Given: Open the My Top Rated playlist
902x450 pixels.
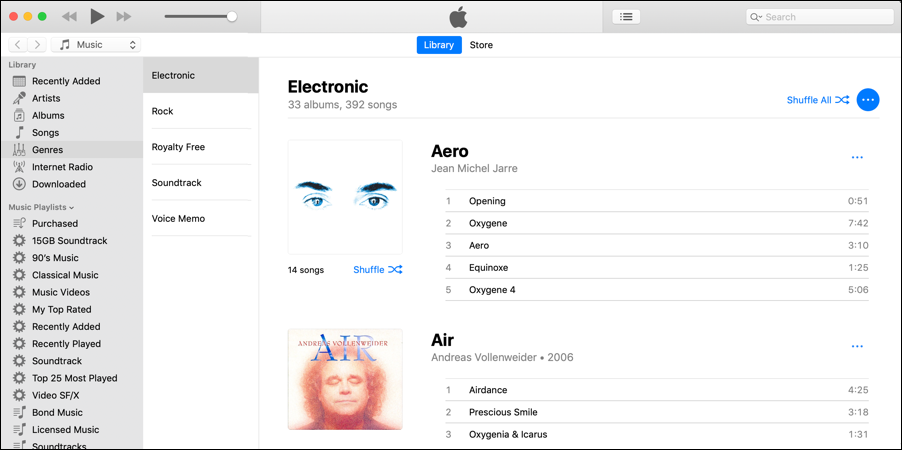Looking at the screenshot, I should click(x=72, y=310).
